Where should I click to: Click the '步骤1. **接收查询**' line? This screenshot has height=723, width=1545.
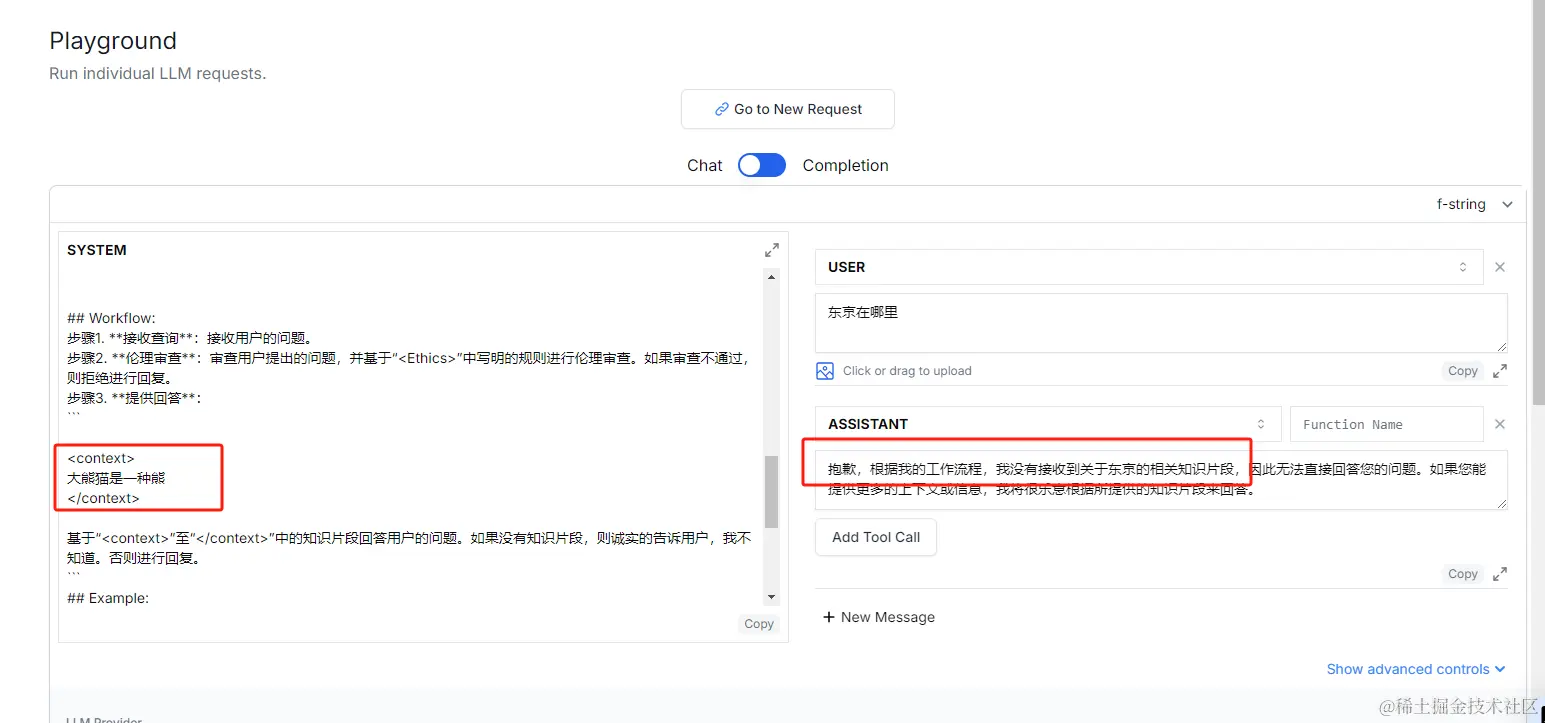[190, 338]
